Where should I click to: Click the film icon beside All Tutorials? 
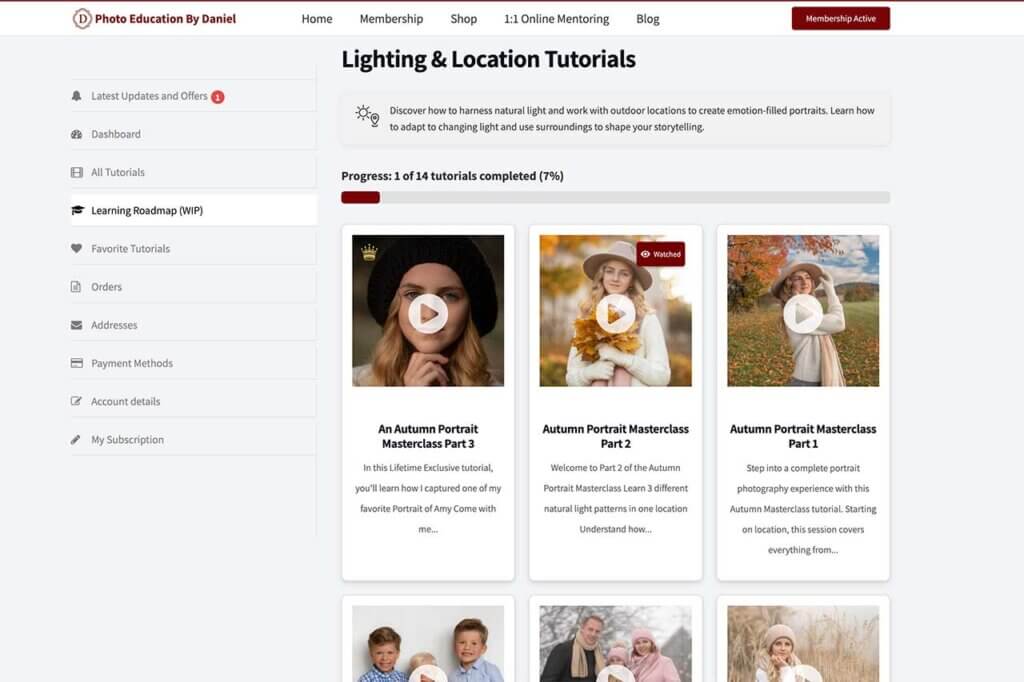click(76, 172)
